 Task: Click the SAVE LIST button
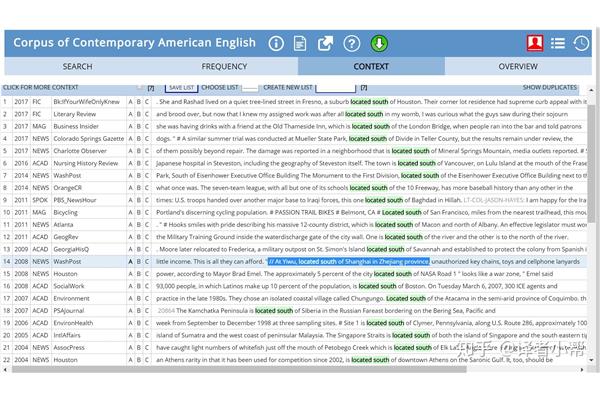coord(181,88)
